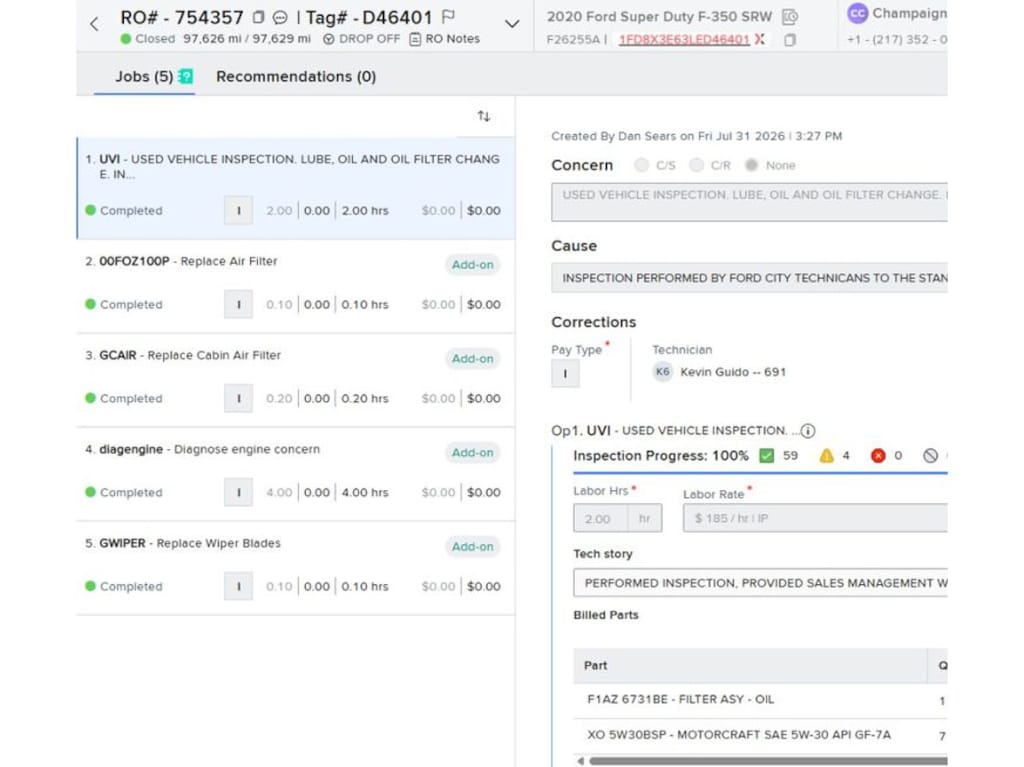The width and height of the screenshot is (1024, 767).
Task: Click the Inspection Progress 100% bar
Action: coord(760,472)
